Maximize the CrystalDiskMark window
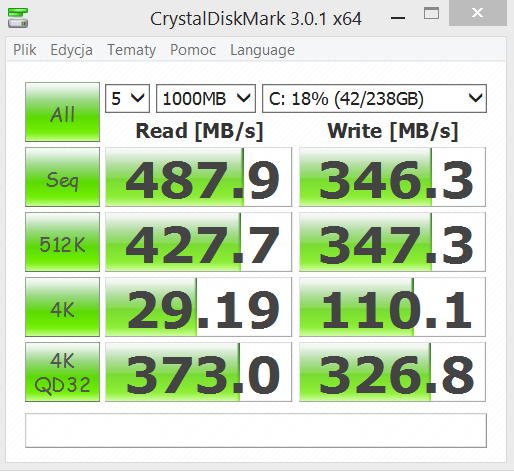The width and height of the screenshot is (514, 472). [x=431, y=14]
